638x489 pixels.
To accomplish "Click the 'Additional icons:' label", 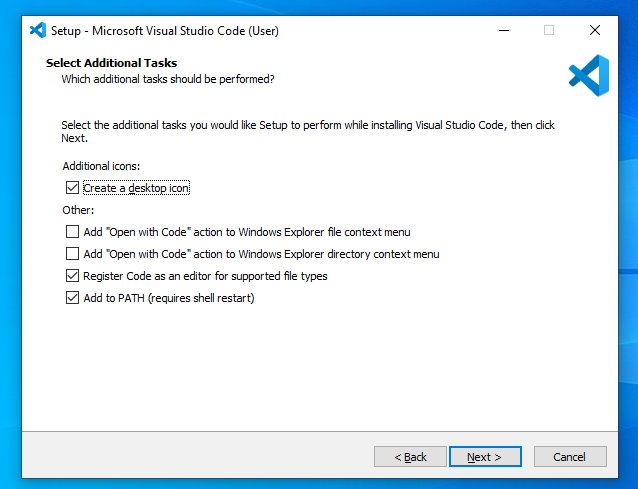I will click(x=101, y=166).
